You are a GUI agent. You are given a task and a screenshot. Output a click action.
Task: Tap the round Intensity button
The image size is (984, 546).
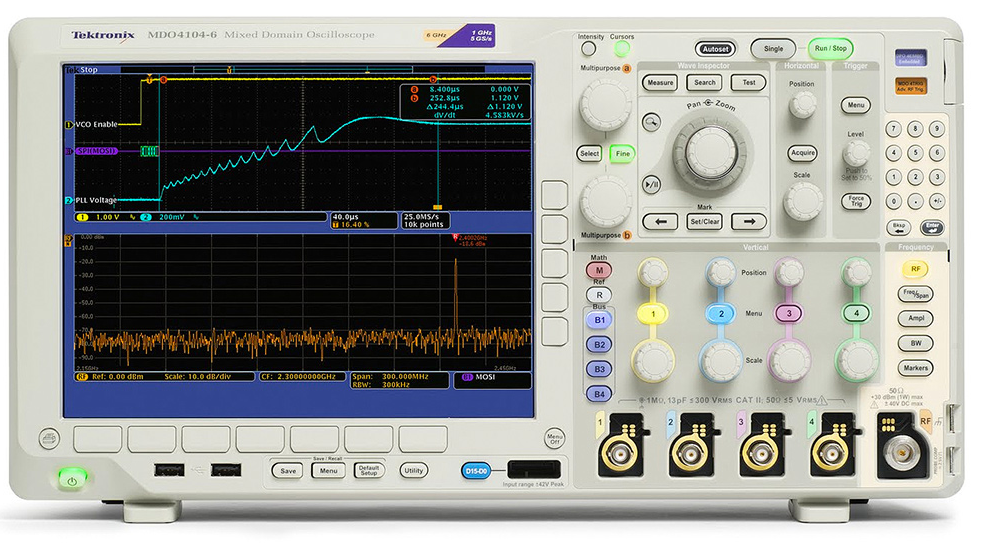[x=589, y=48]
